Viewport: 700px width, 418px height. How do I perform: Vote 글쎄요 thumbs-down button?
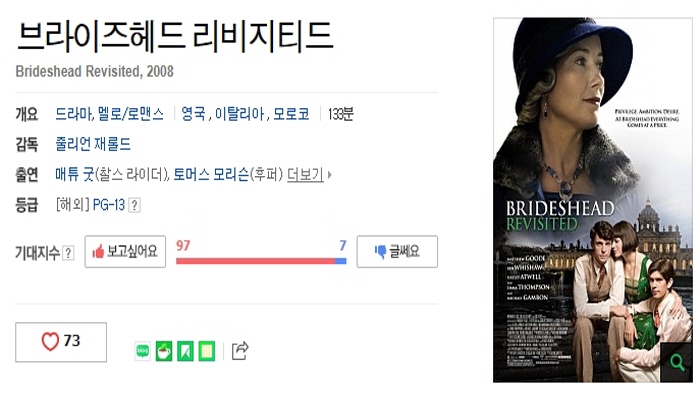(397, 251)
